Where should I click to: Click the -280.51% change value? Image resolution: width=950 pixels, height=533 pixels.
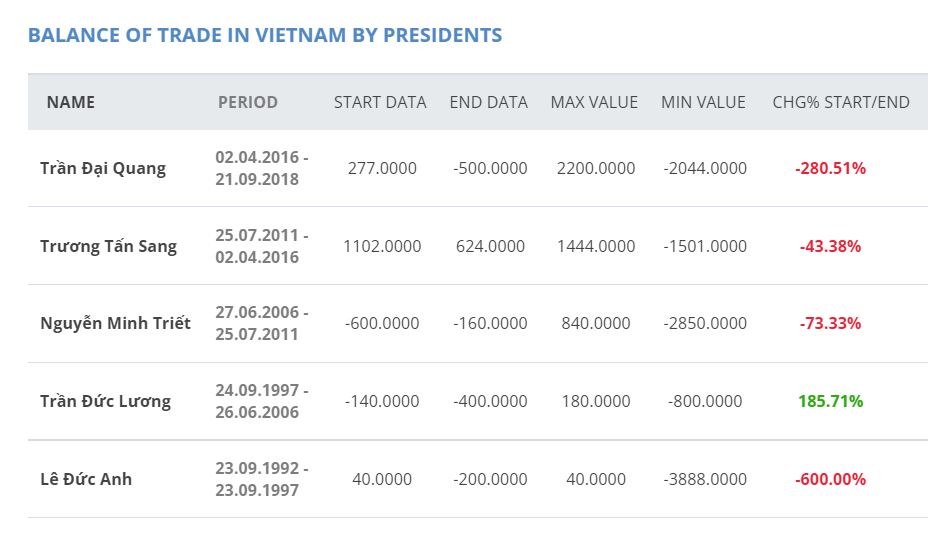tap(830, 168)
